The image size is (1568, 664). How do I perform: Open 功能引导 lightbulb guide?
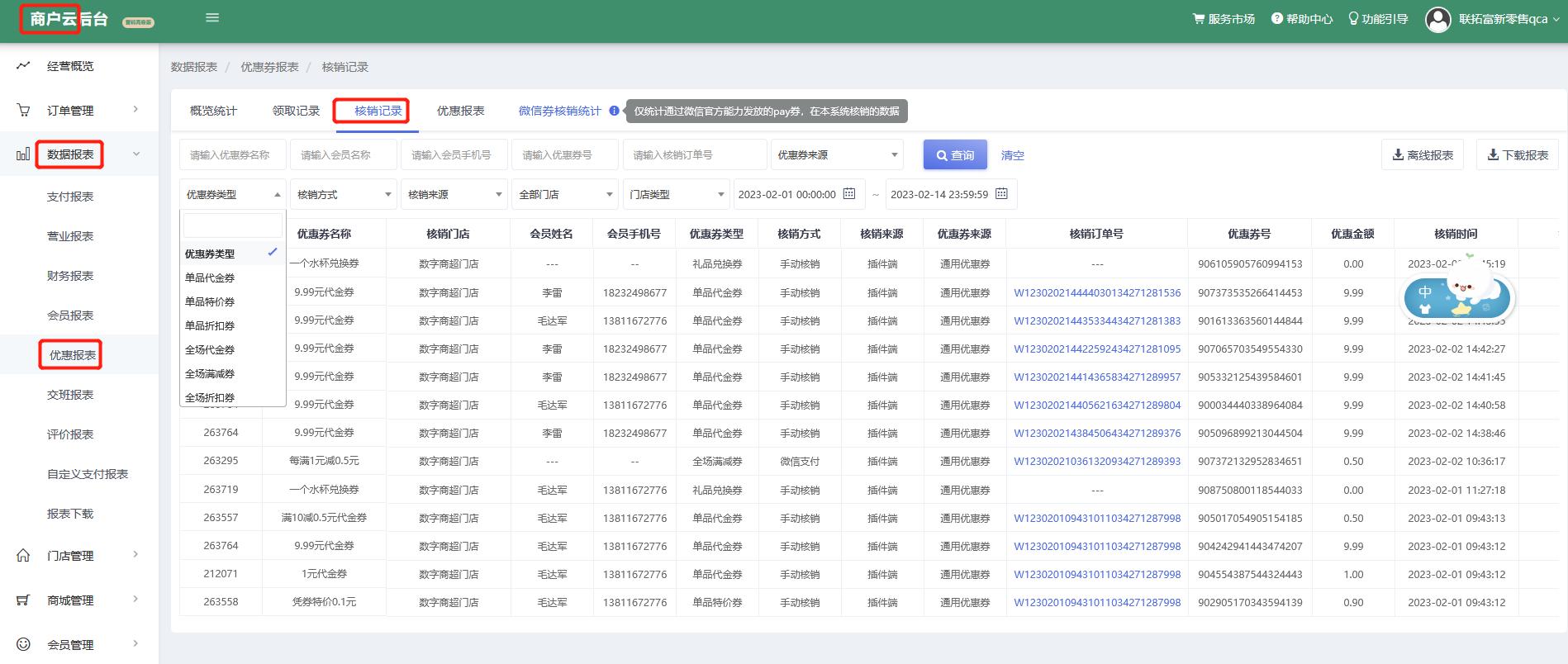click(x=1353, y=18)
